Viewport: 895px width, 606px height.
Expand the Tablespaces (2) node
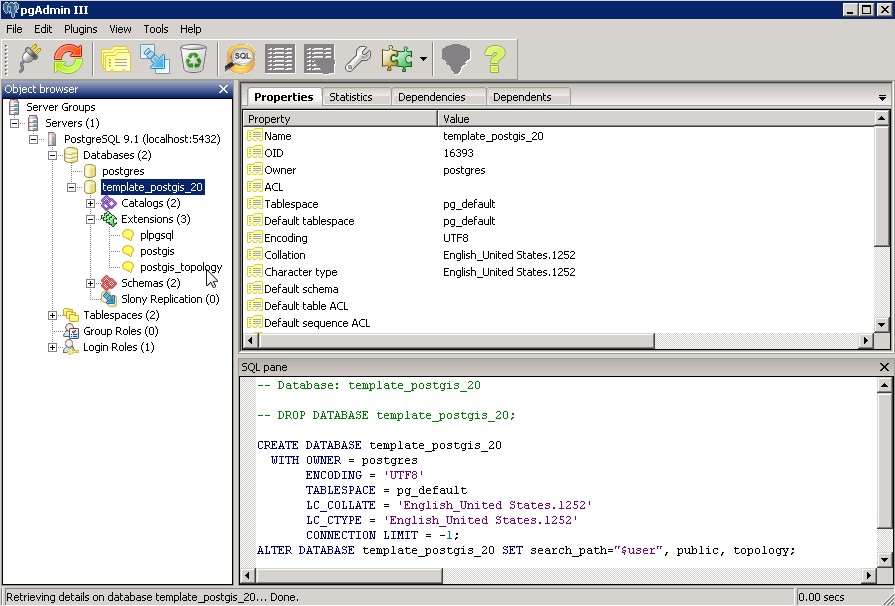pos(53,315)
